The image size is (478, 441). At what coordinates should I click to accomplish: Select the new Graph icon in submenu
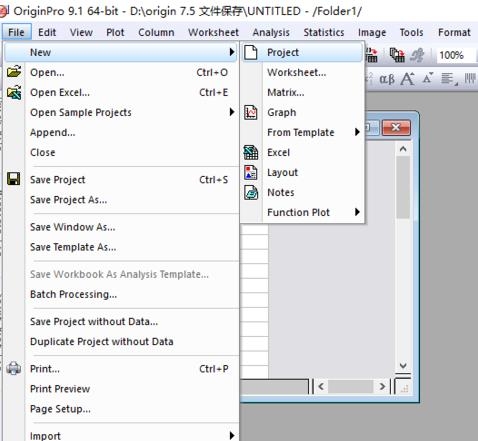click(x=251, y=112)
